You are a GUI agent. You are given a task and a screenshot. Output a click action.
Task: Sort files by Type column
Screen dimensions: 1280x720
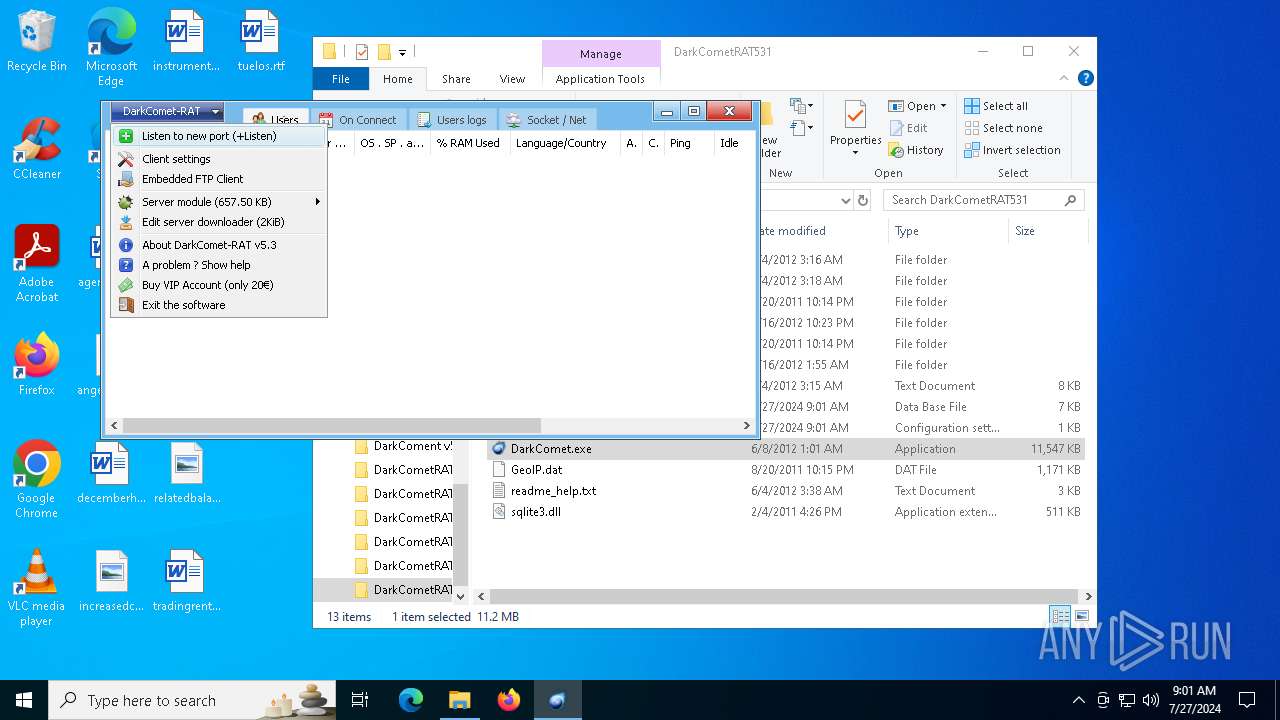(948, 231)
